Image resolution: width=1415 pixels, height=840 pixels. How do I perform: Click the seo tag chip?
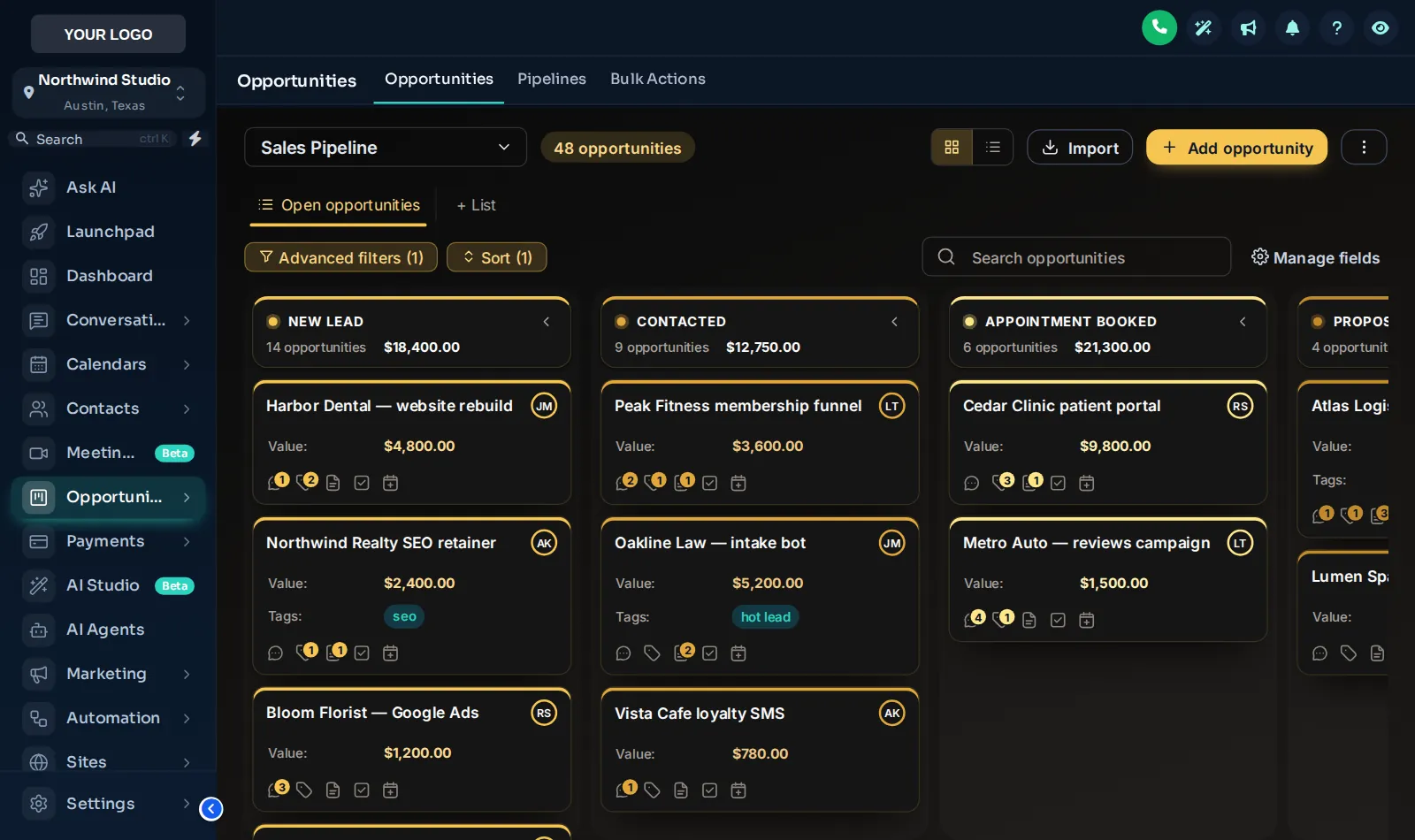(x=404, y=616)
